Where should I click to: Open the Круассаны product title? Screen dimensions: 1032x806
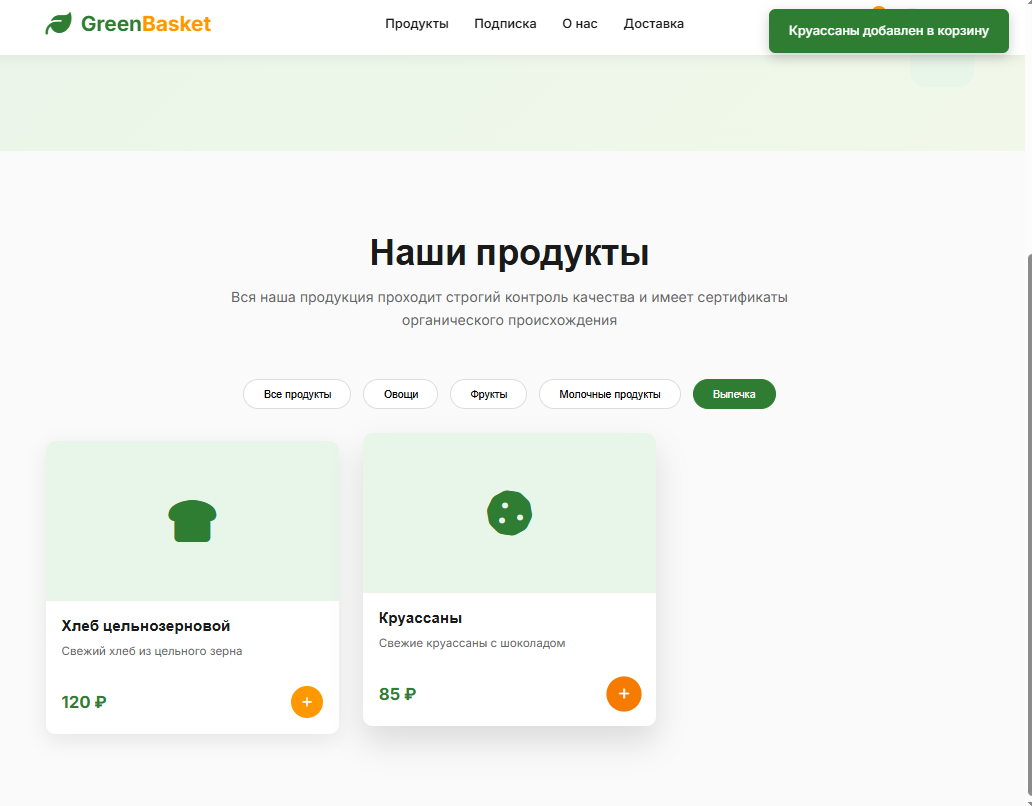pyautogui.click(x=421, y=618)
